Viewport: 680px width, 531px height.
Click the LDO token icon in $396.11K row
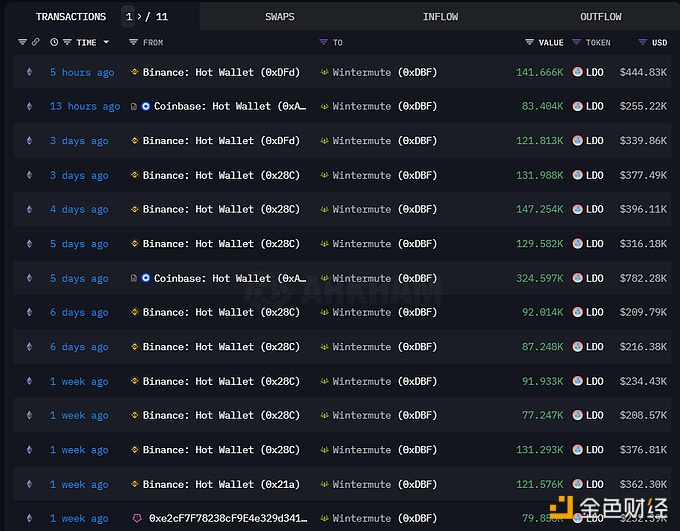point(577,209)
